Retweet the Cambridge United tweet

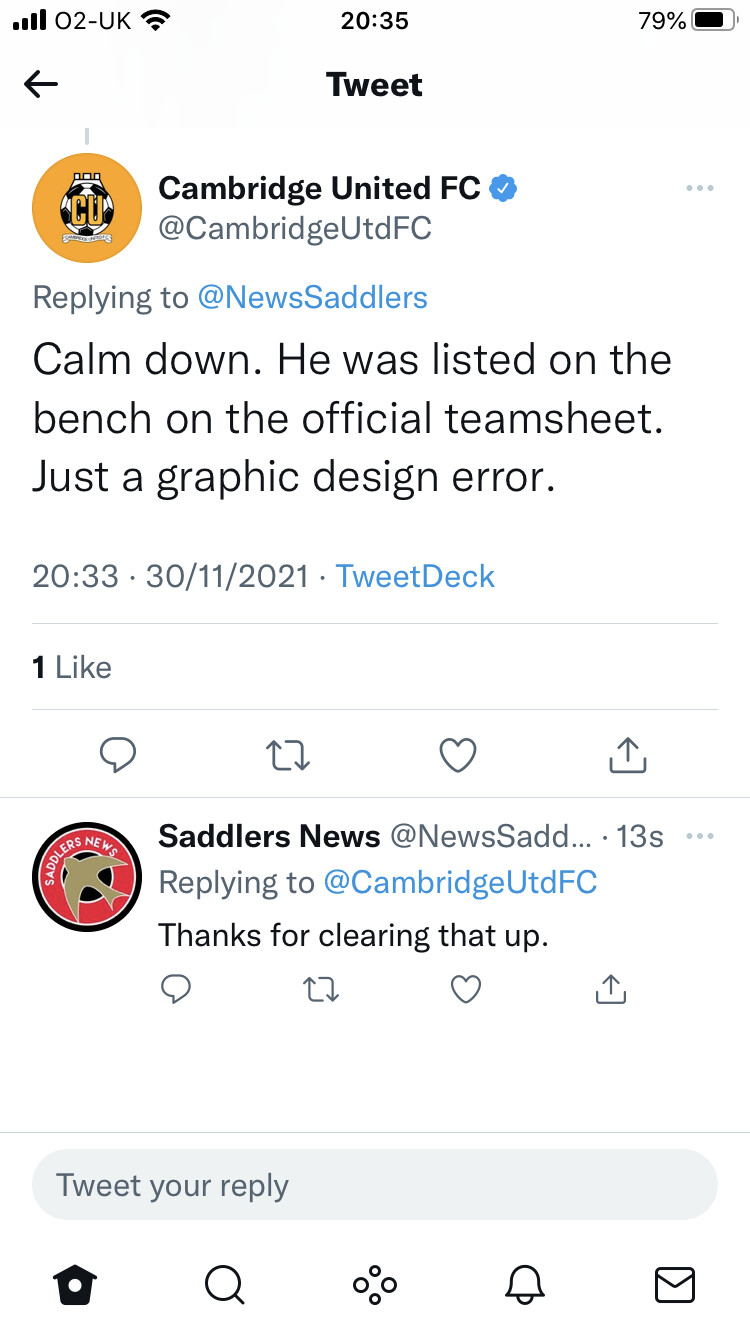[x=290, y=755]
